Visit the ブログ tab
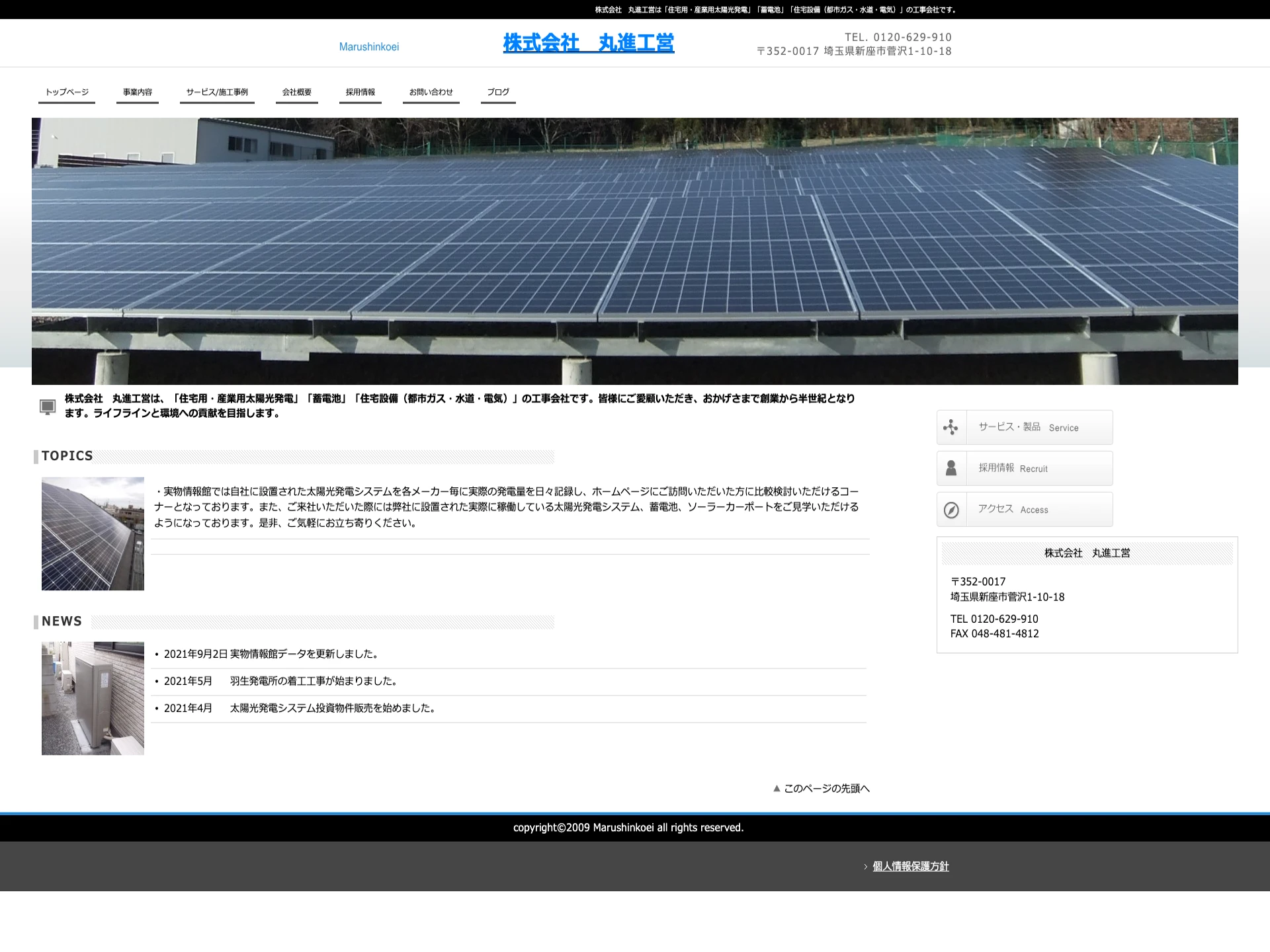The height and width of the screenshot is (952, 1270). pyautogui.click(x=497, y=93)
